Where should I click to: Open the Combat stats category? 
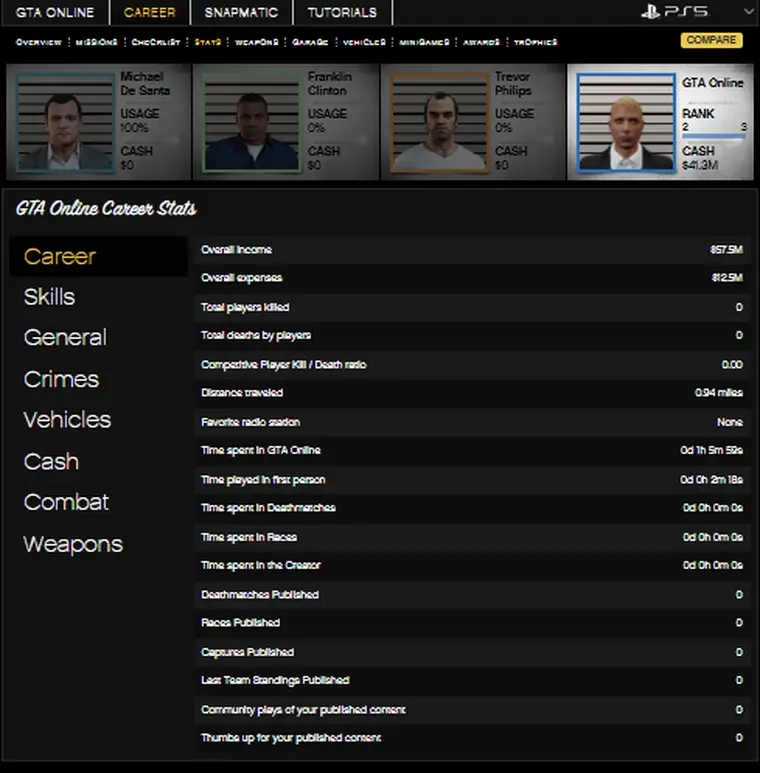(66, 502)
